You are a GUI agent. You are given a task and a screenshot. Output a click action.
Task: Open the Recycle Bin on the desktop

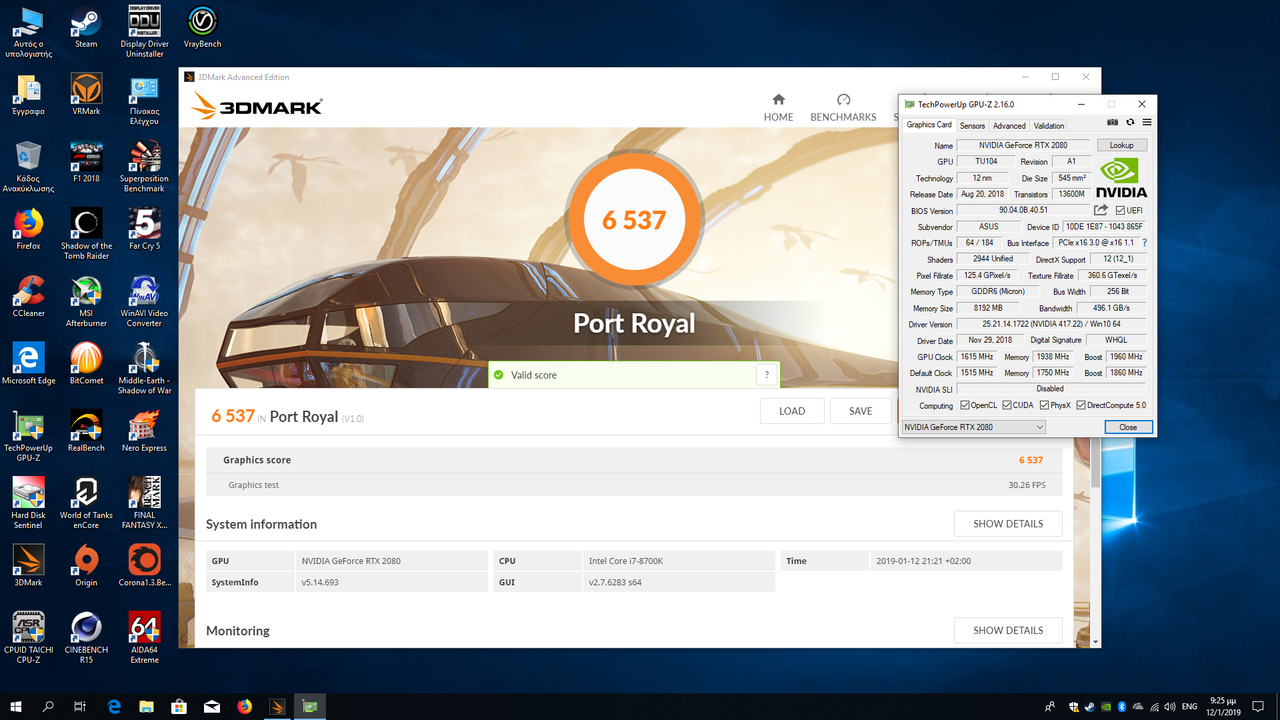click(28, 166)
